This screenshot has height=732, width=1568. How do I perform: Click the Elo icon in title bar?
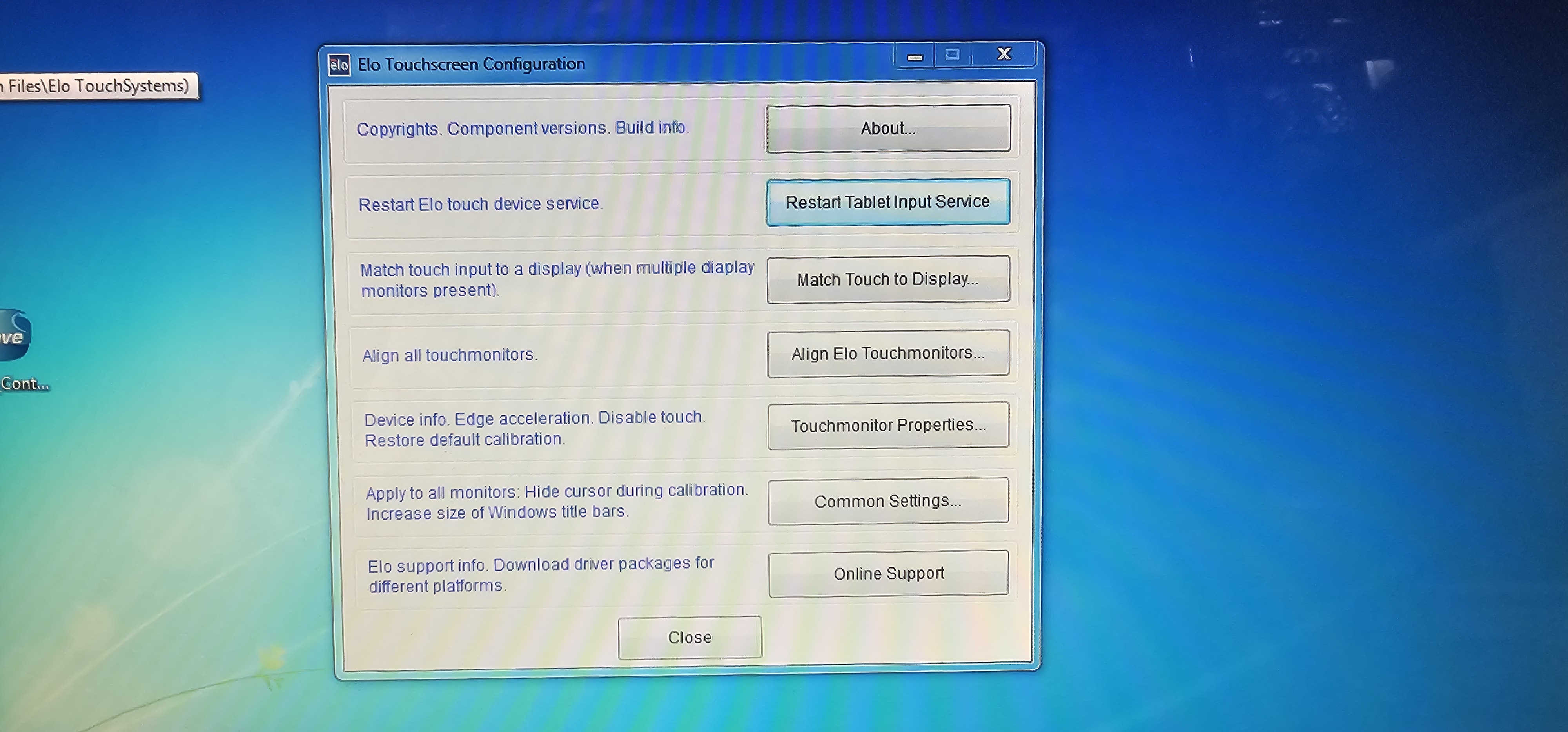click(x=339, y=65)
